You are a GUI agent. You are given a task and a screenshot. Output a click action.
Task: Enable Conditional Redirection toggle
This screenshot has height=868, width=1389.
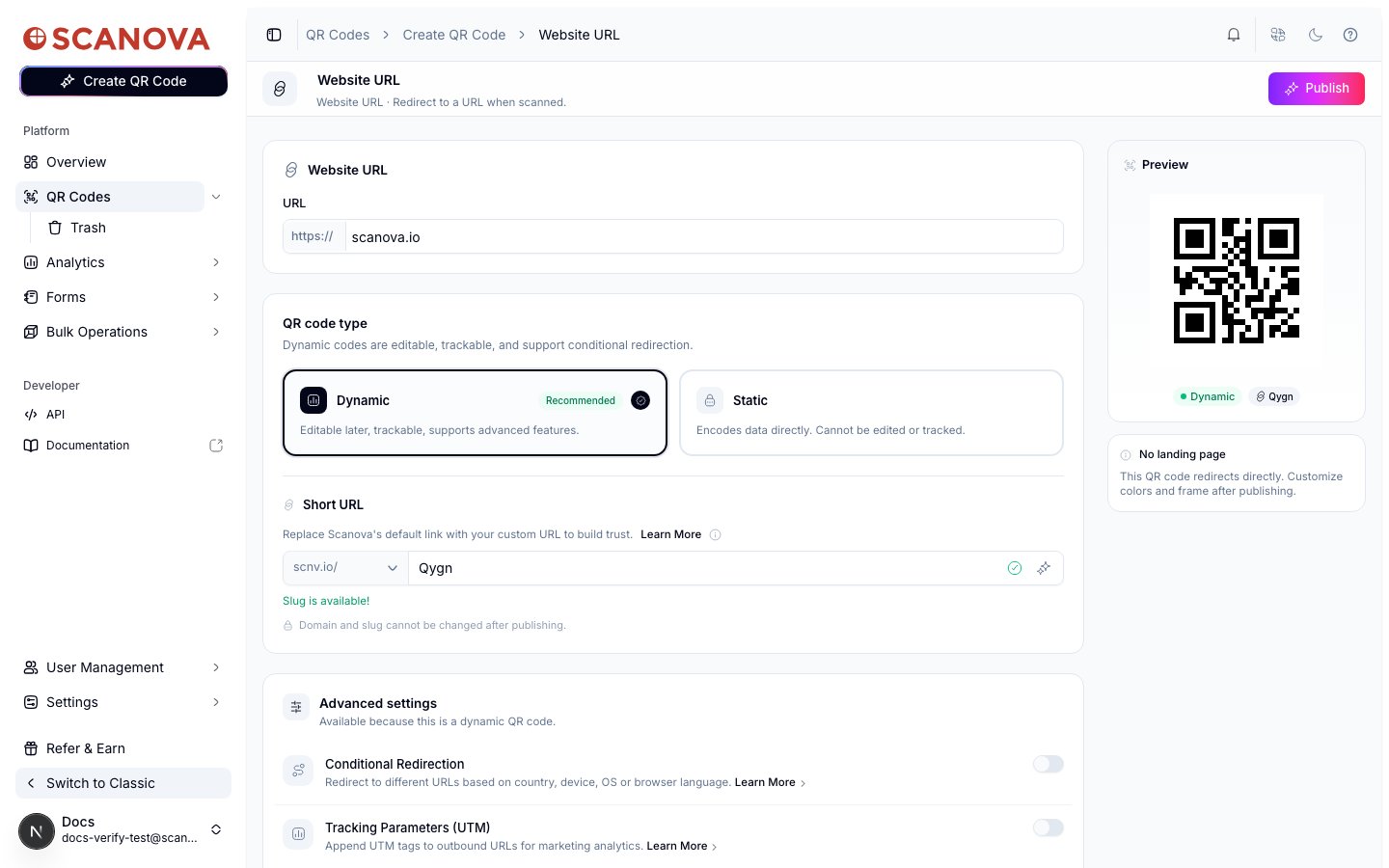point(1048,764)
